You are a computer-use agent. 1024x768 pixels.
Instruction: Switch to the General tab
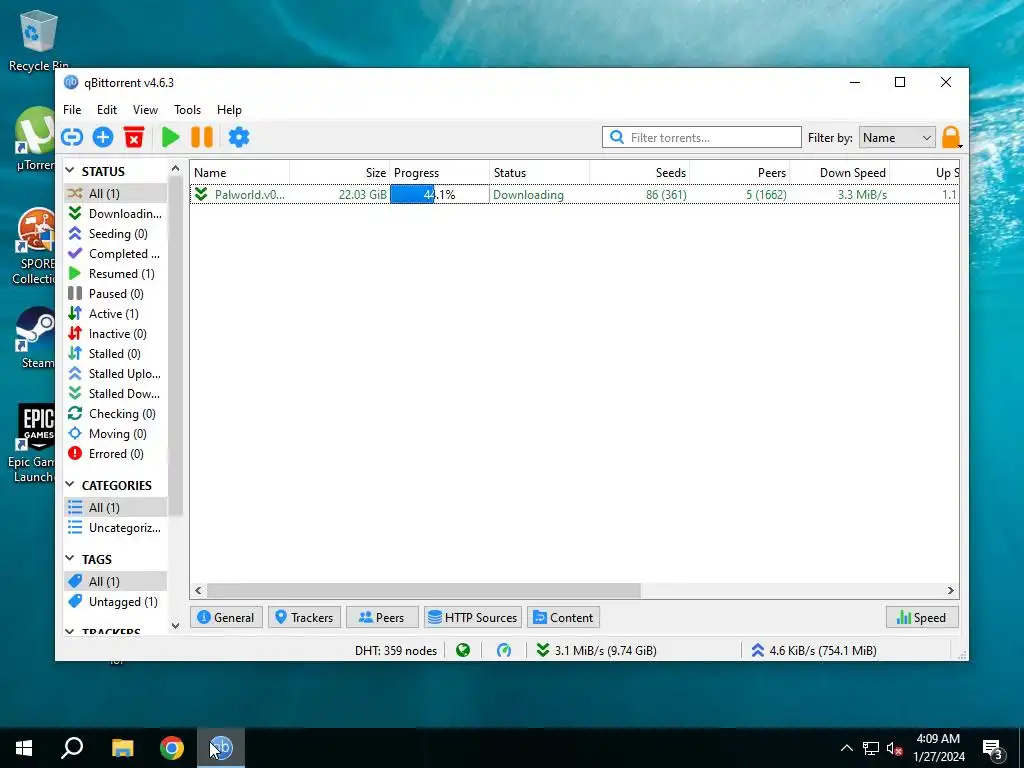point(226,617)
